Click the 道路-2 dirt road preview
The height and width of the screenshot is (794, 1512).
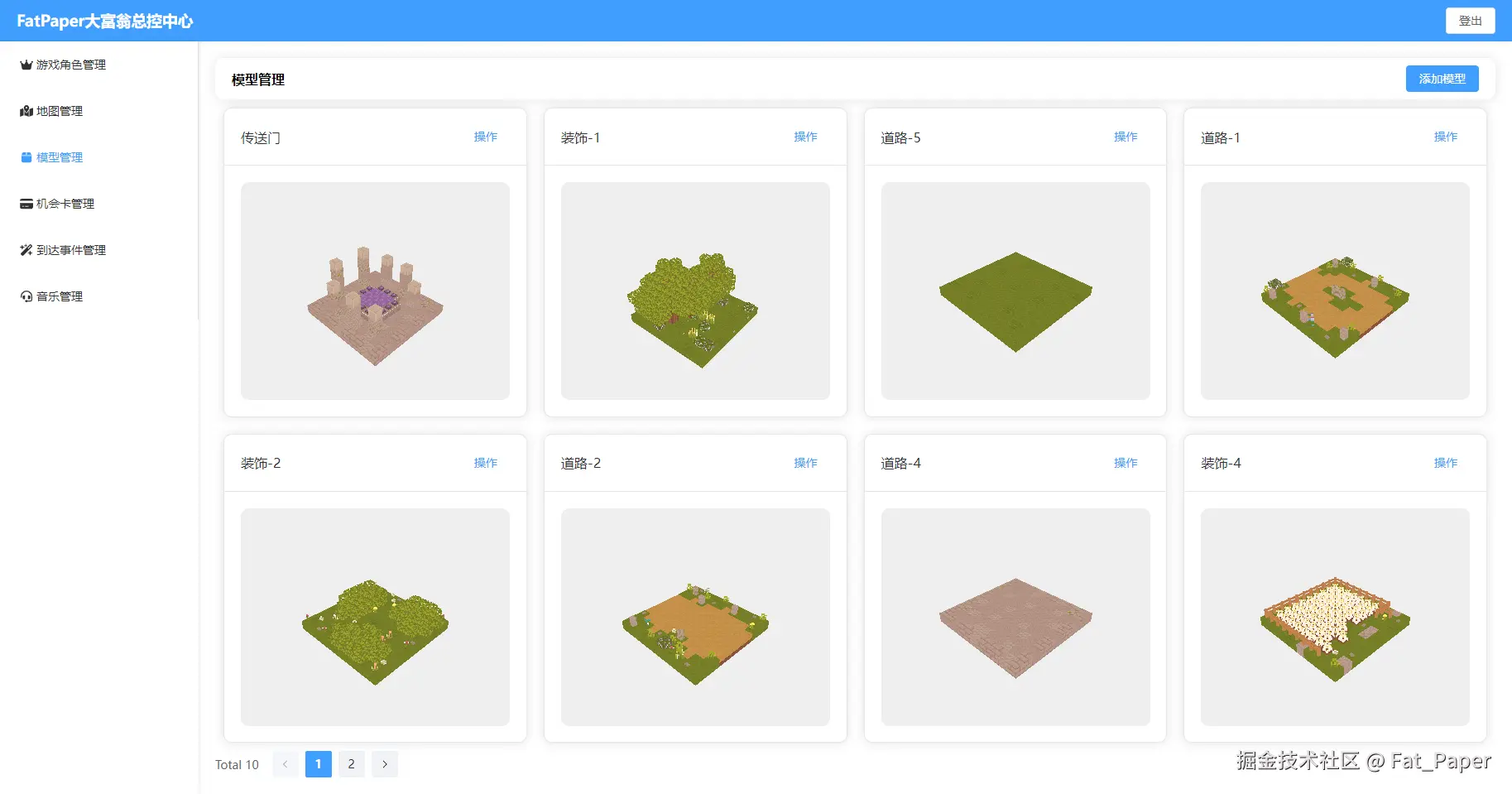(x=695, y=617)
